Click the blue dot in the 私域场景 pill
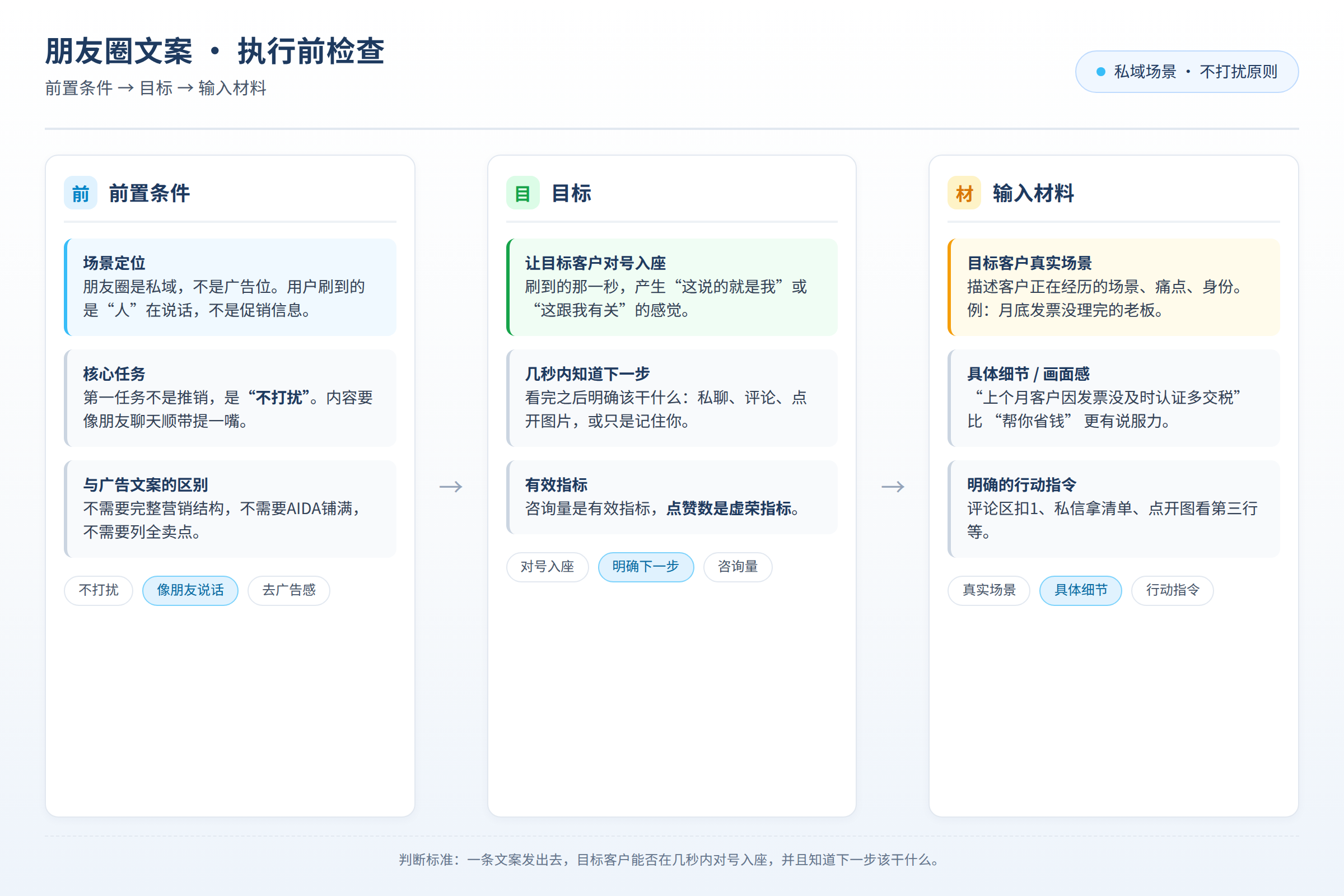The width and height of the screenshot is (1344, 896). tap(1100, 72)
